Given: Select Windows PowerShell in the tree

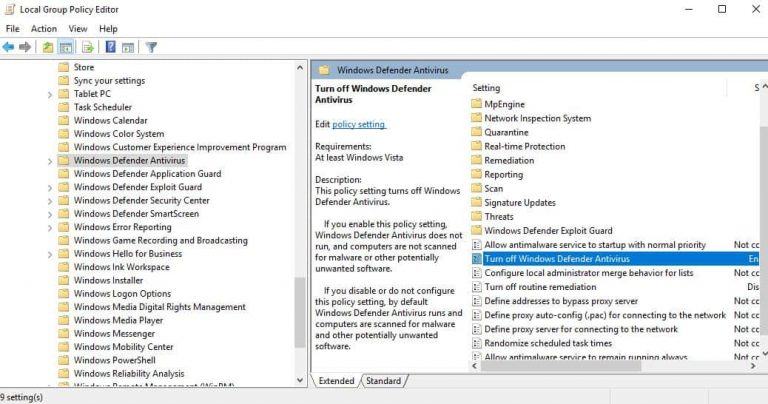Looking at the screenshot, I should click(x=114, y=360).
